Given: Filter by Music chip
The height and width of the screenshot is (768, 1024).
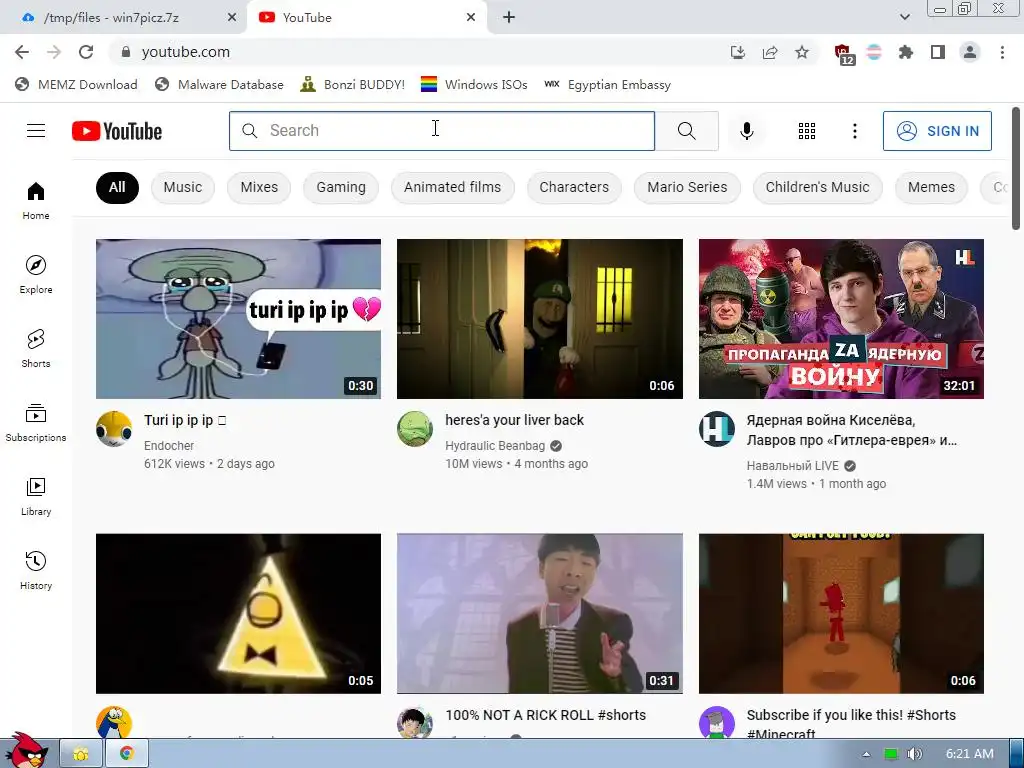Looking at the screenshot, I should pos(183,187).
